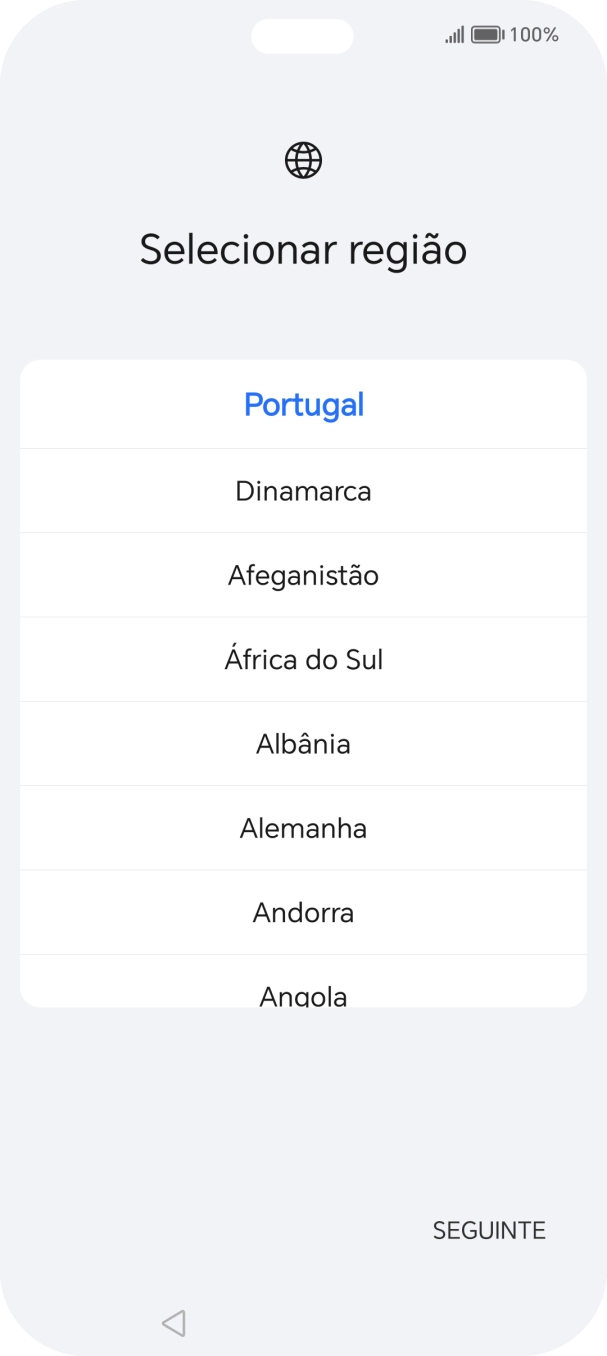This screenshot has height=1356, width=607.
Task: Select Albânia as the region
Action: tap(303, 743)
